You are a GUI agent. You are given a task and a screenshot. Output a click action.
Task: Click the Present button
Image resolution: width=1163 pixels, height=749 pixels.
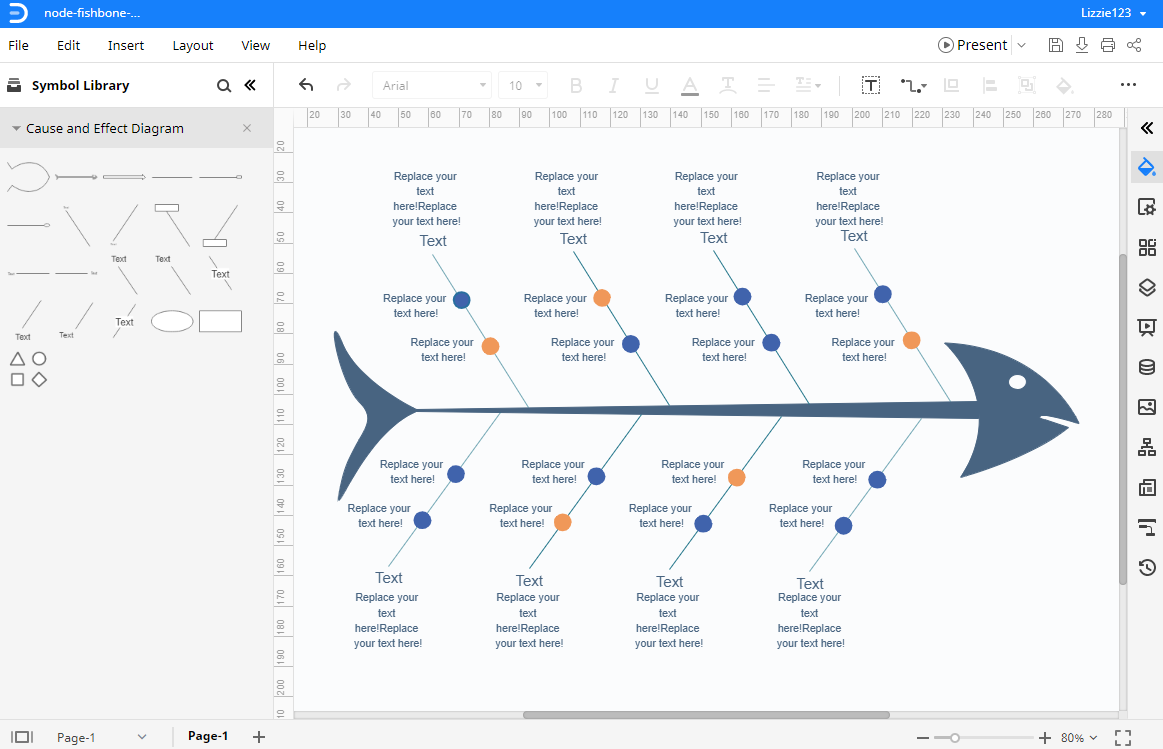pos(972,45)
